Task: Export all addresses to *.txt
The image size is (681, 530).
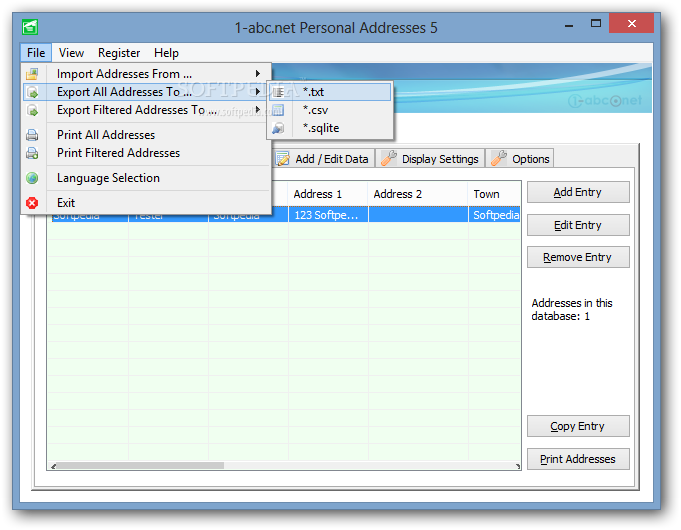Action: 330,92
